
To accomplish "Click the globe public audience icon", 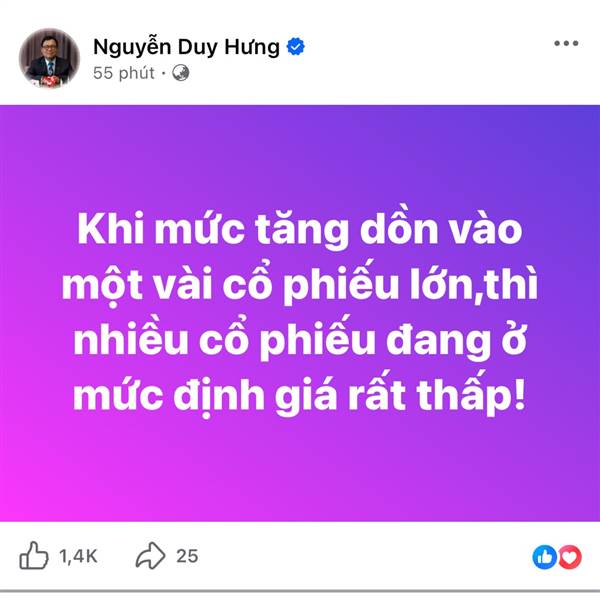I will point(181,73).
